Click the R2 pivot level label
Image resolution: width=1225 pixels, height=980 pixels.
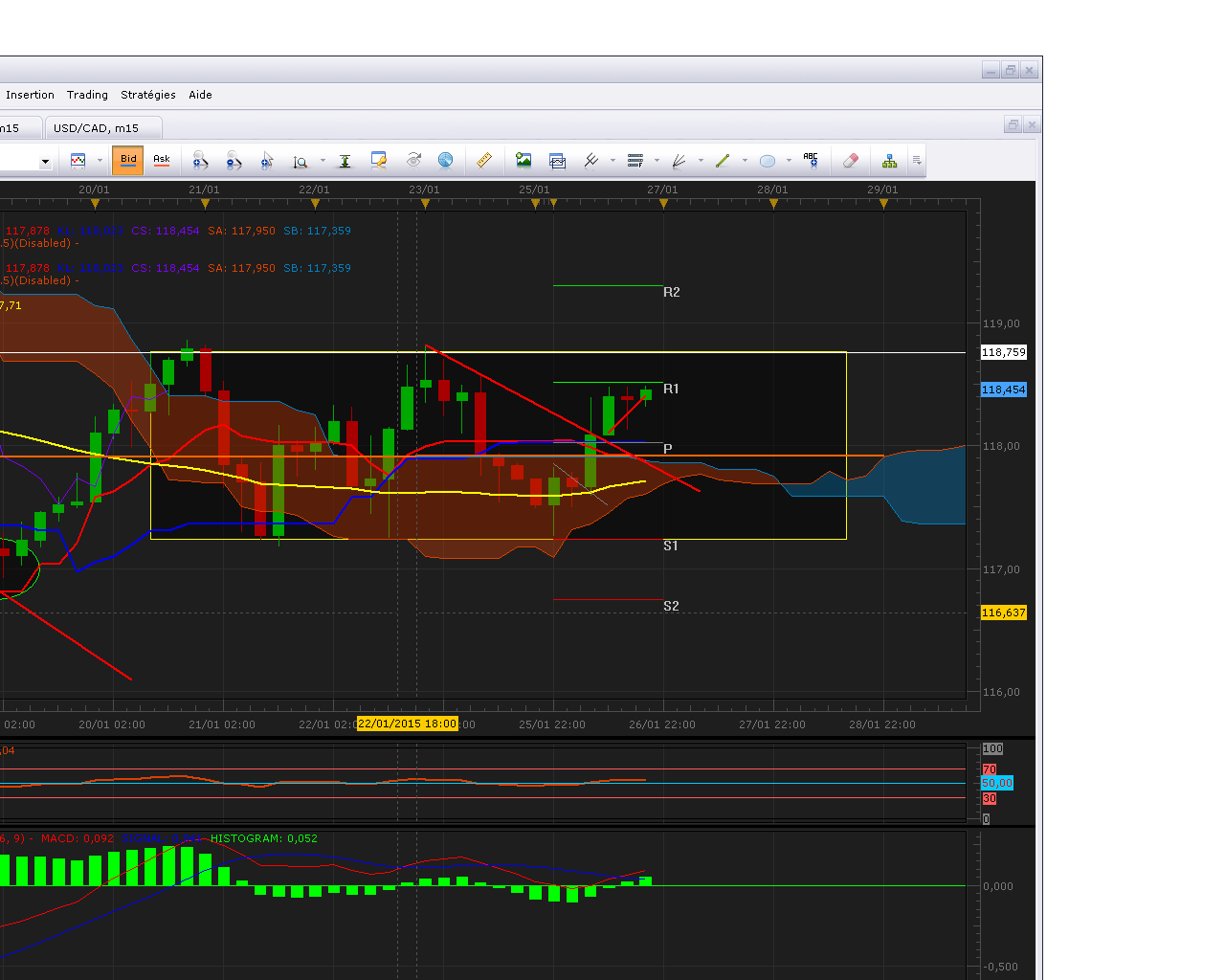tap(672, 292)
